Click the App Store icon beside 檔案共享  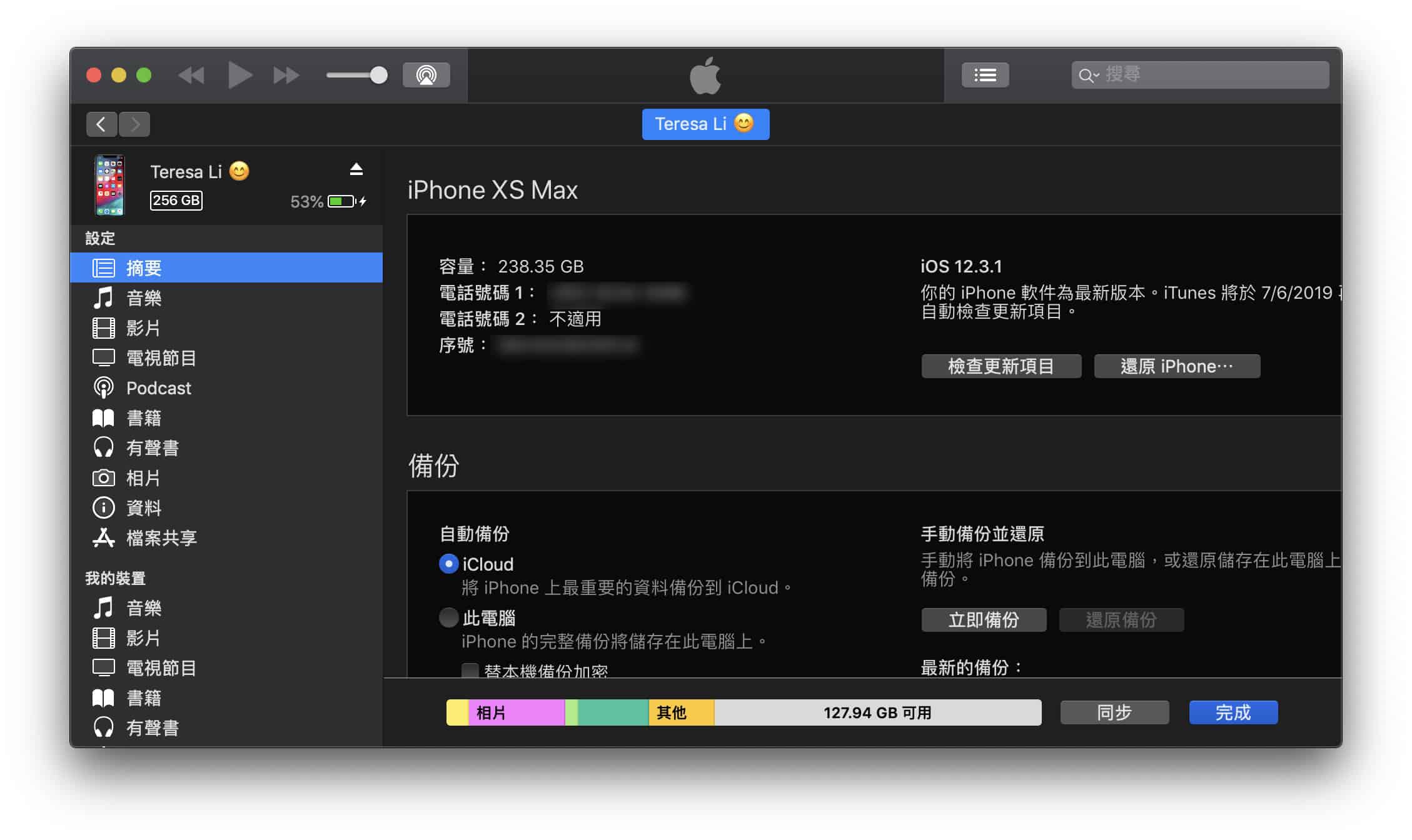coord(104,537)
